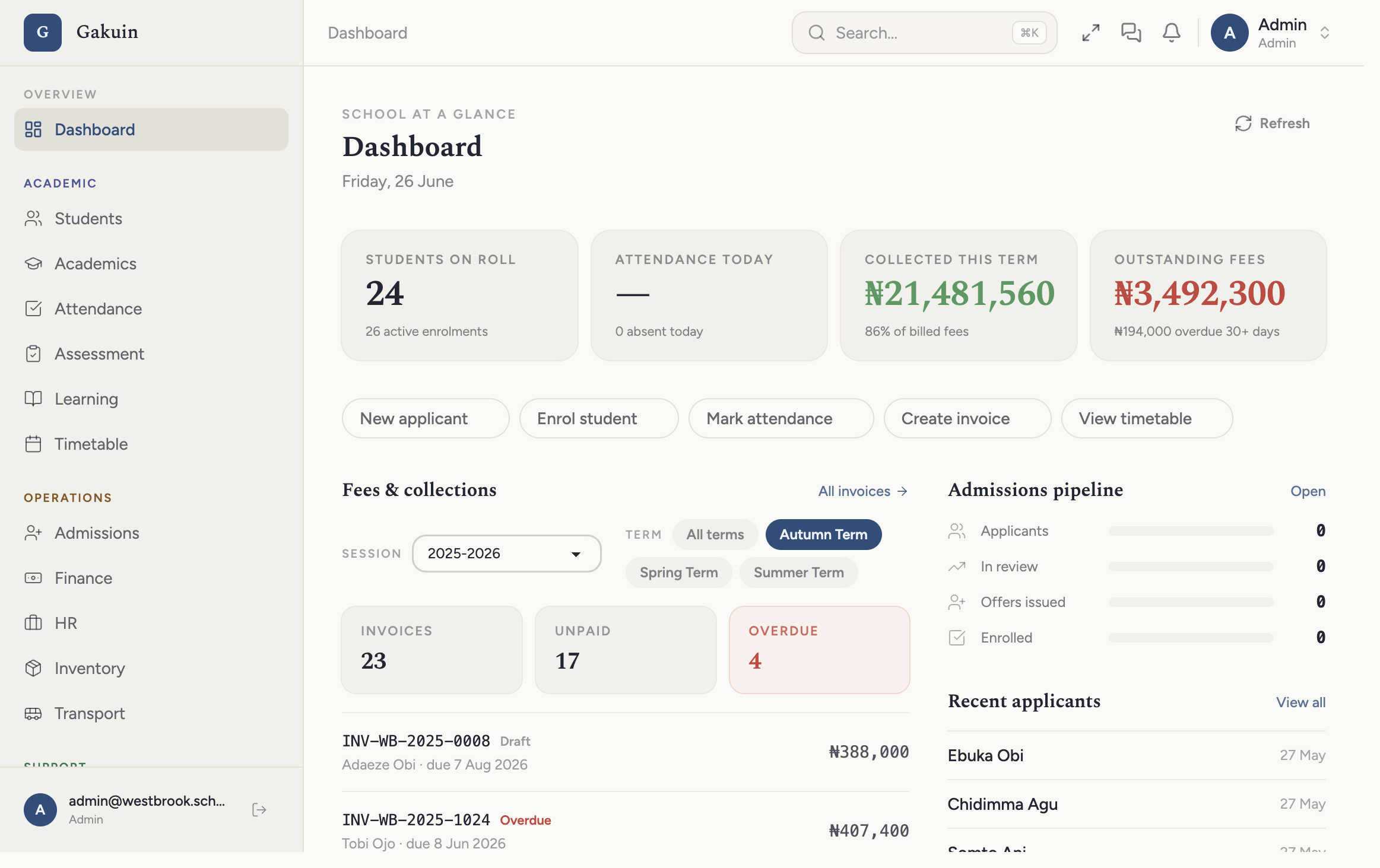
Task: Click the Attendance checkbox icon
Action: click(33, 309)
